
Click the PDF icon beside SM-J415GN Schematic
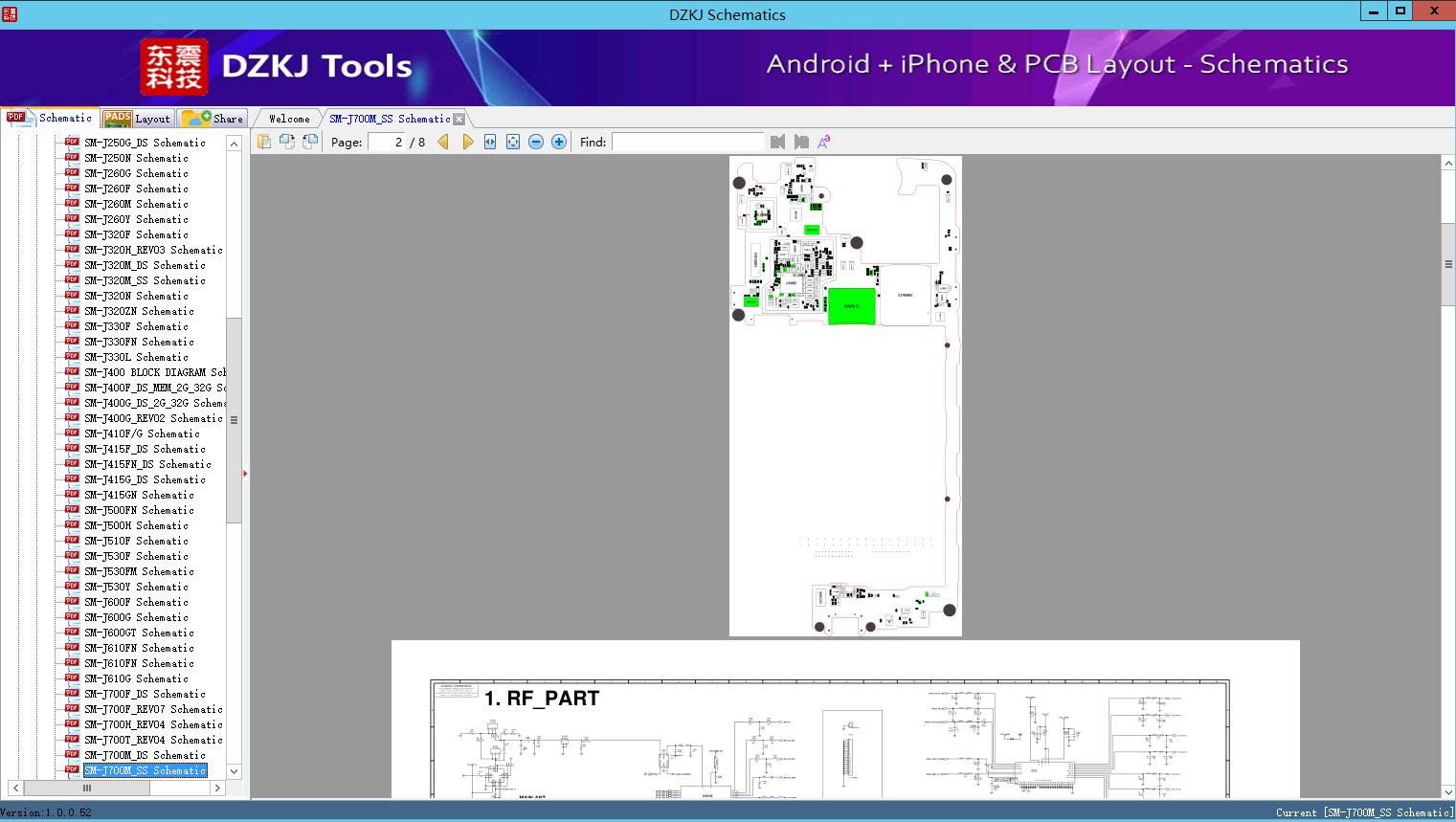[x=72, y=494]
